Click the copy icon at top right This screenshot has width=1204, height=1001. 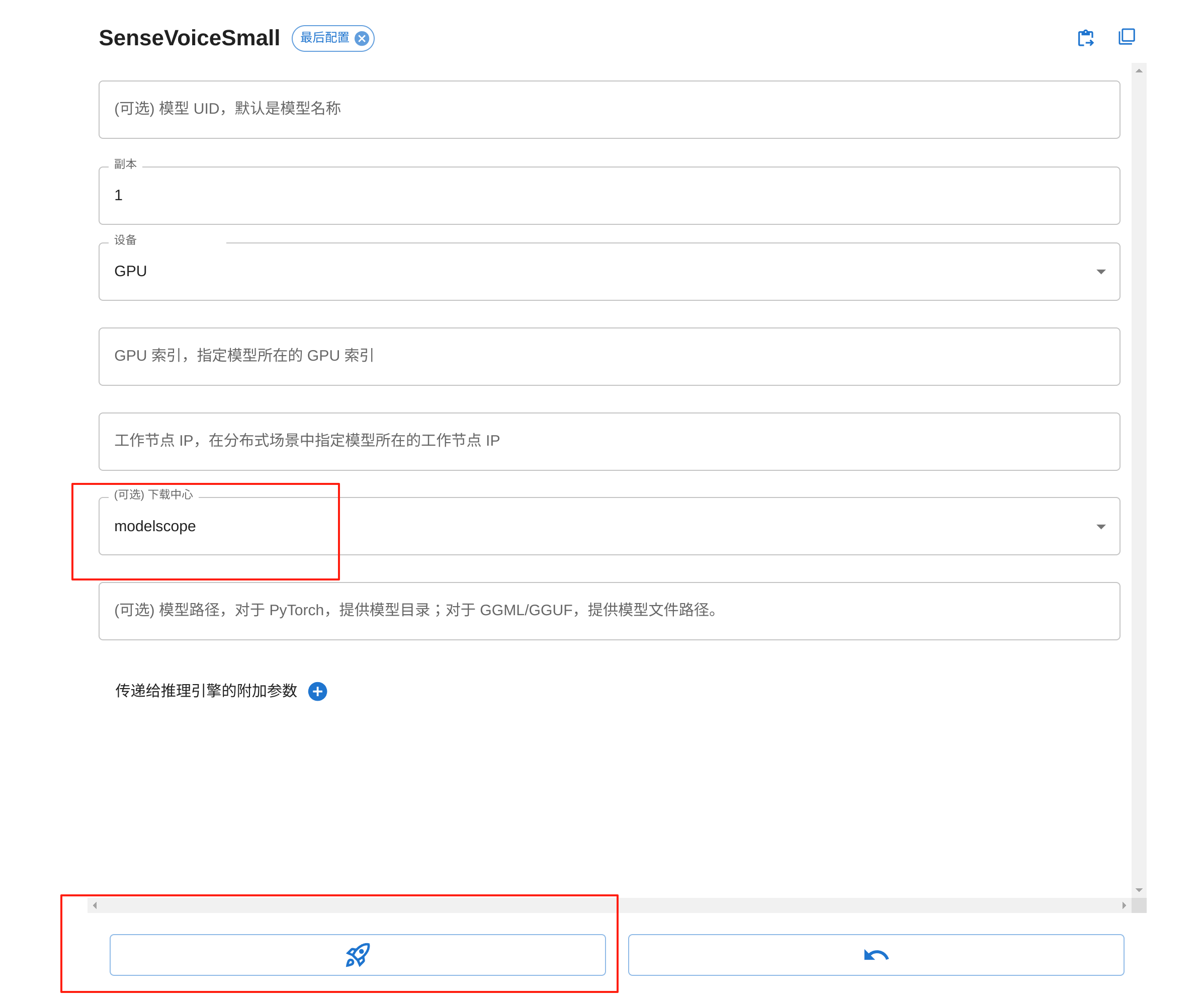[x=1126, y=37]
